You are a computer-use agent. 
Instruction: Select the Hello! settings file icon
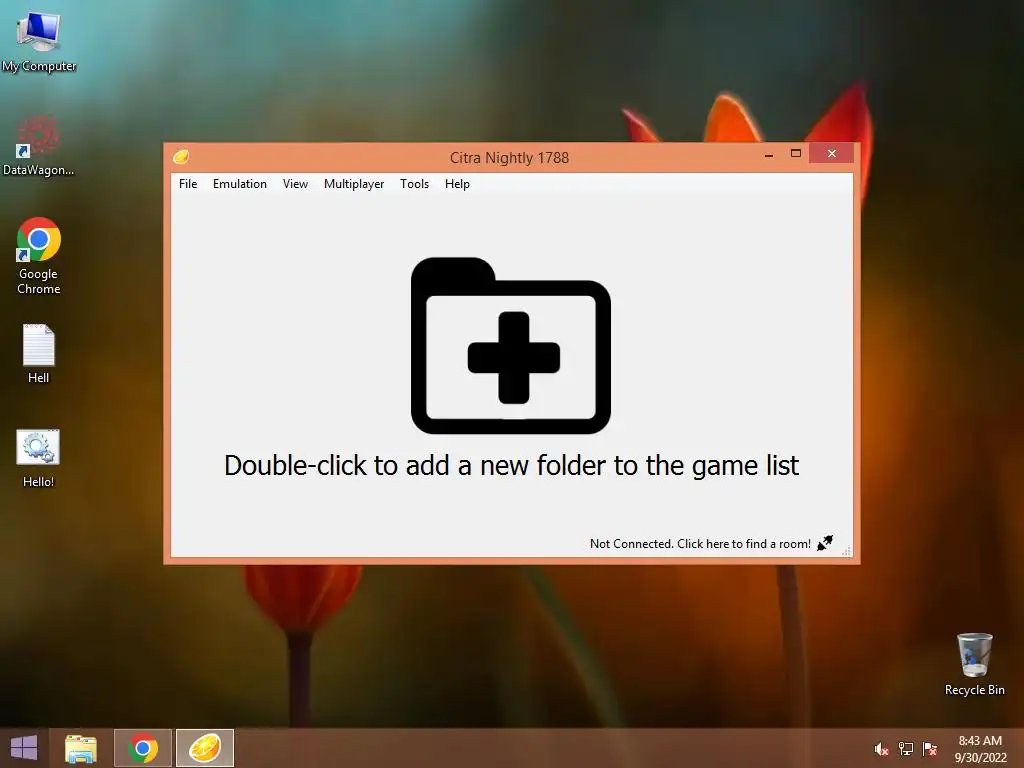click(39, 458)
